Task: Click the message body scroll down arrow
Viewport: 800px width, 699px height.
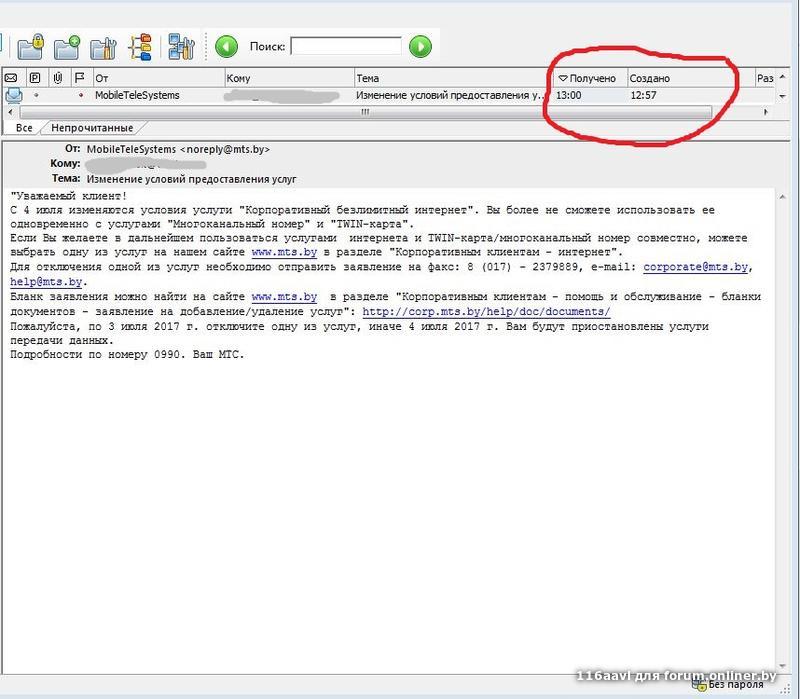Action: click(783, 665)
